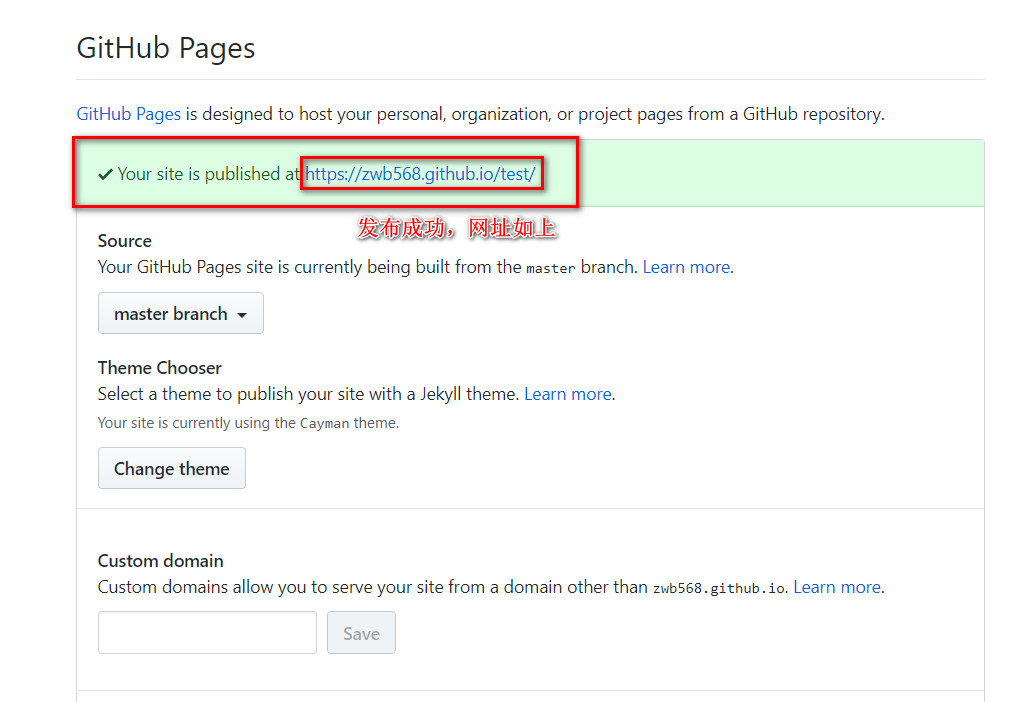The width and height of the screenshot is (1019, 702).
Task: Focus the Custom domain input field
Action: 207,632
